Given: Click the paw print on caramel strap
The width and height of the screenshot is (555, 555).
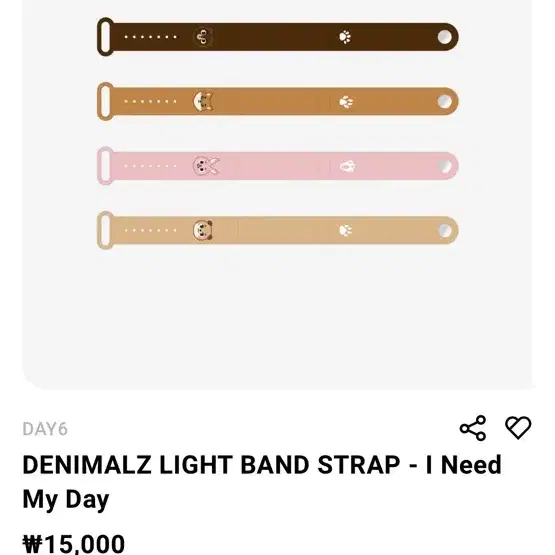Looking at the screenshot, I should (346, 102).
